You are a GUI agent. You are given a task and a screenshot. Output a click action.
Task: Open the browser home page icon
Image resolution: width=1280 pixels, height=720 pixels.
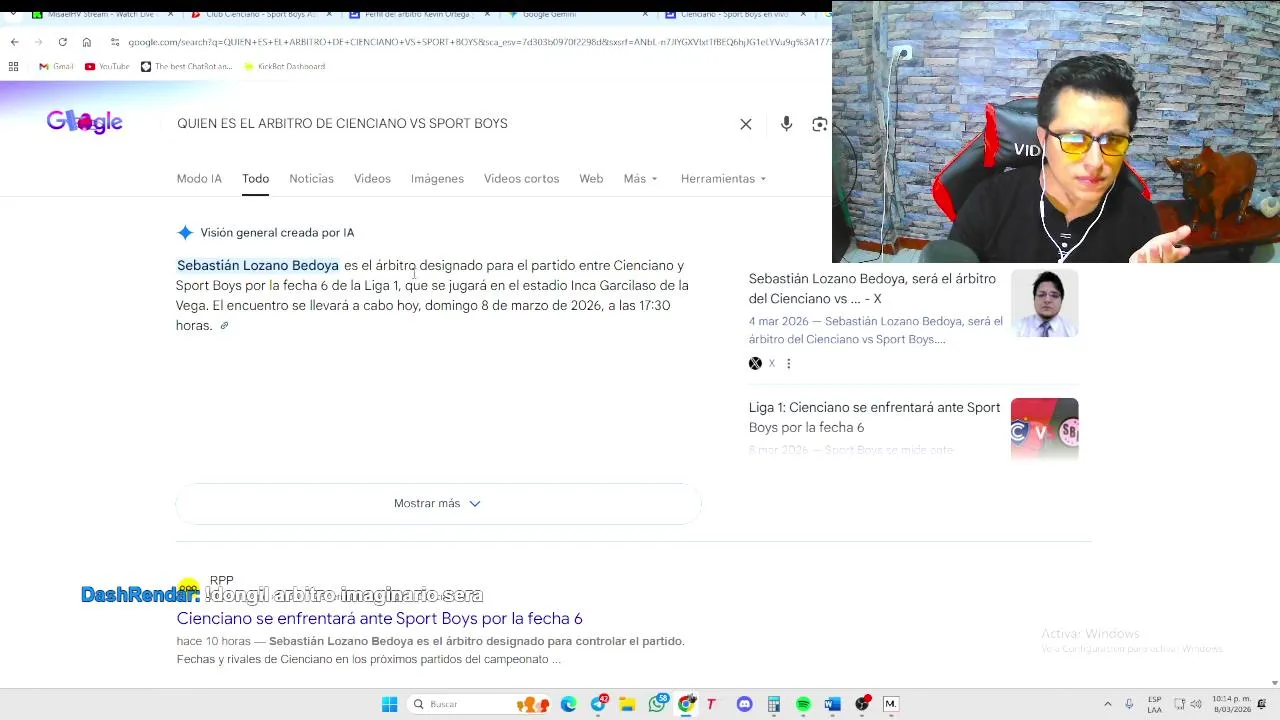pyautogui.click(x=87, y=42)
